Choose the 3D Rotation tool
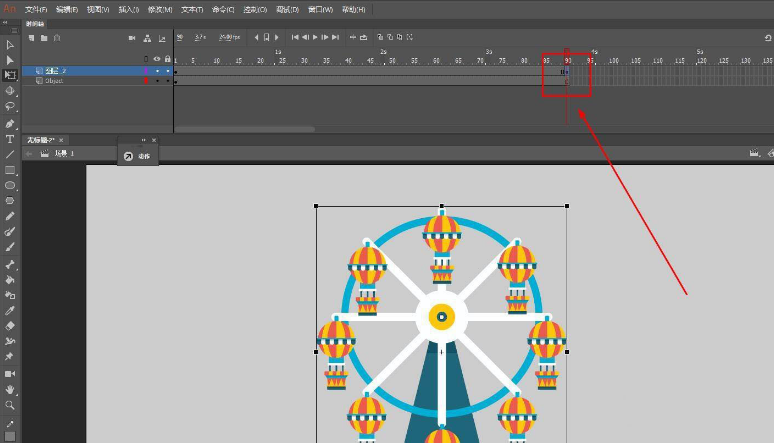 [10, 91]
